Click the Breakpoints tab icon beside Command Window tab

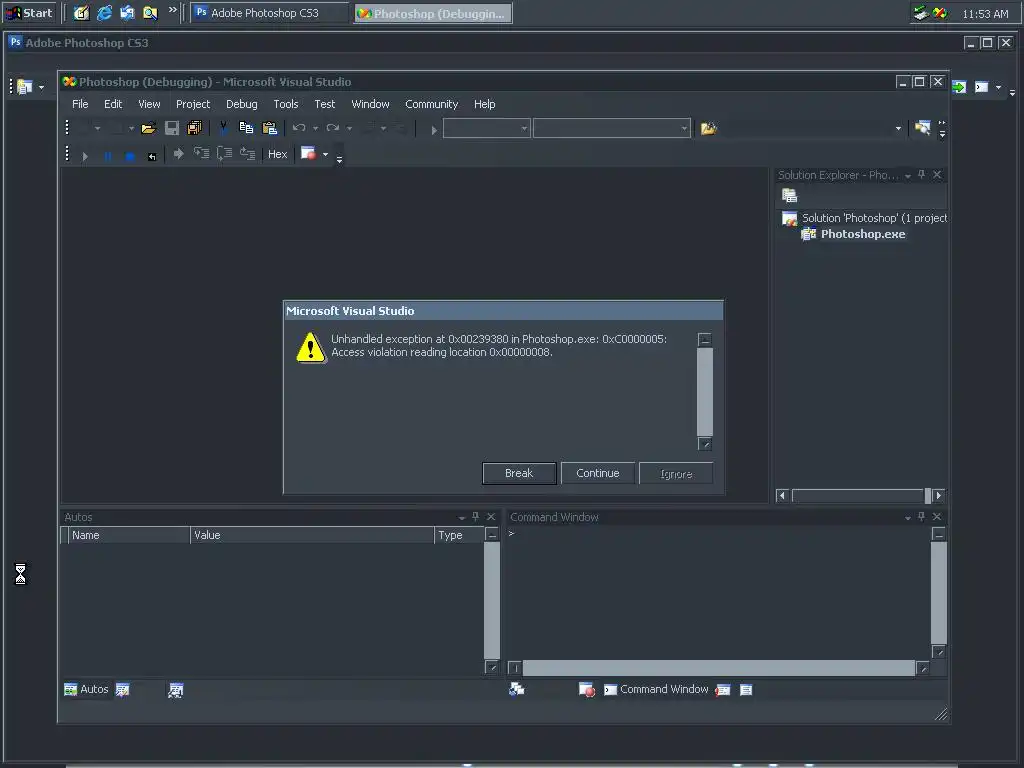point(586,690)
